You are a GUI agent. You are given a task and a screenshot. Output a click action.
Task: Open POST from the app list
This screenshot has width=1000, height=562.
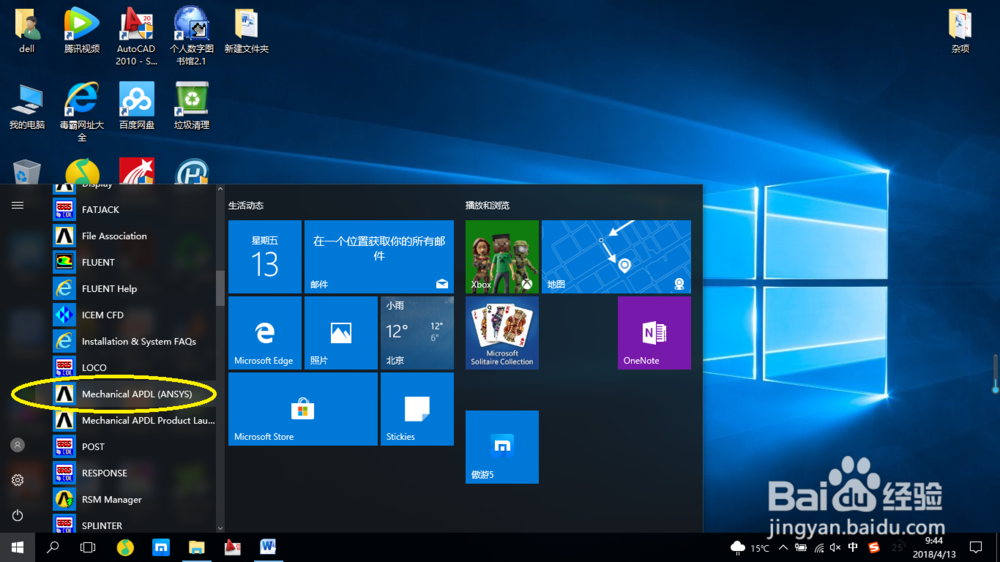click(134, 447)
